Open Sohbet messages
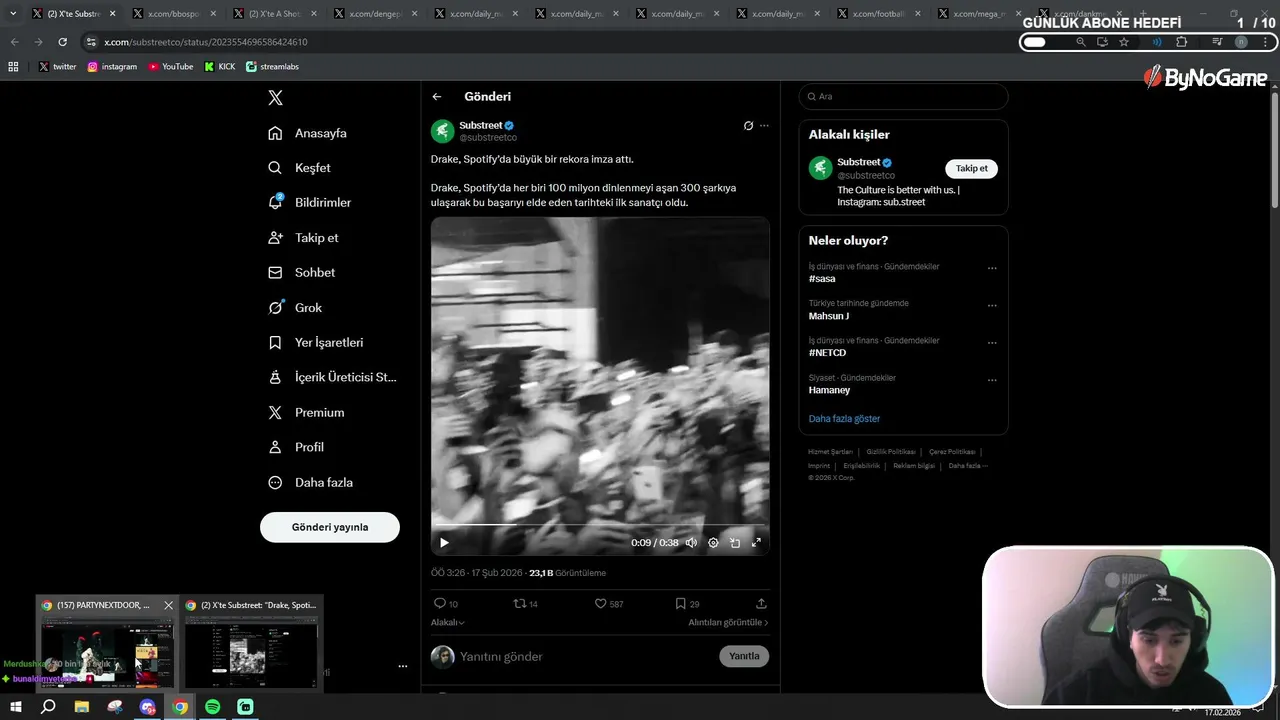The width and height of the screenshot is (1280, 720). pyautogui.click(x=302, y=272)
